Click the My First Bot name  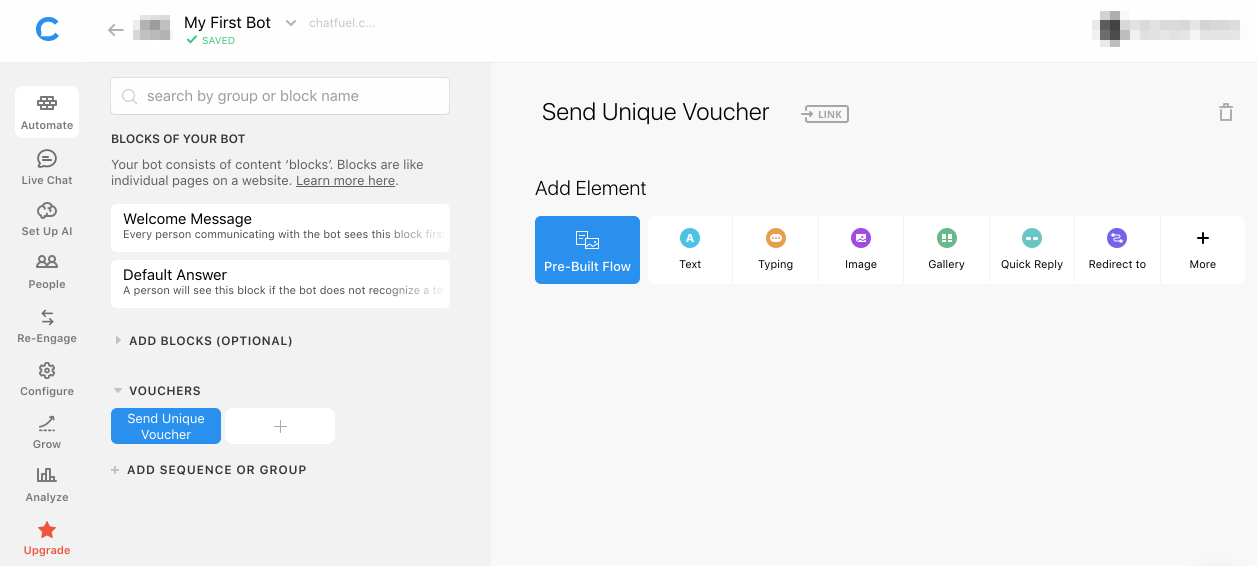[228, 23]
